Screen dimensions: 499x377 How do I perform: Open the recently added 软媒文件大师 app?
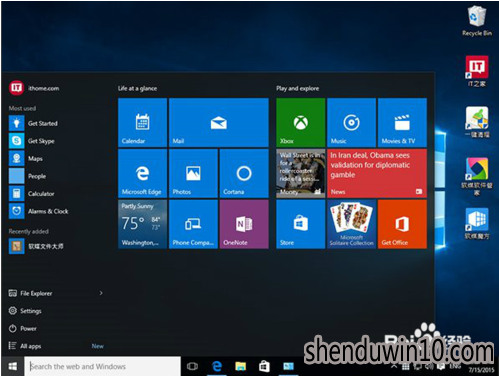[57, 246]
